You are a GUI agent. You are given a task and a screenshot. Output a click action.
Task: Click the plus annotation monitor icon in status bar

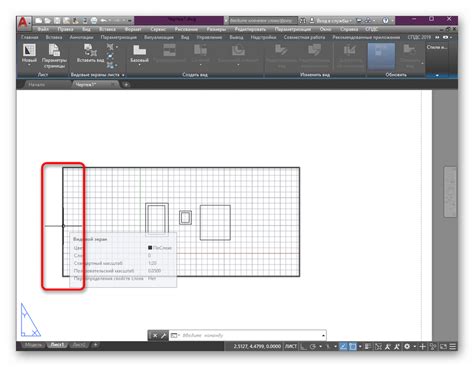[422, 347]
